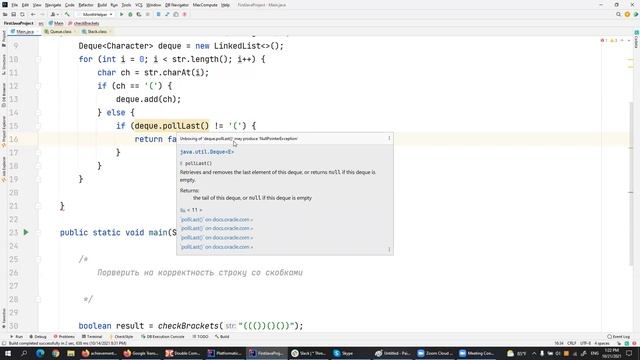This screenshot has height=360, width=640.
Task: Click Main breadcrumb in navigation bar
Action: point(56,23)
